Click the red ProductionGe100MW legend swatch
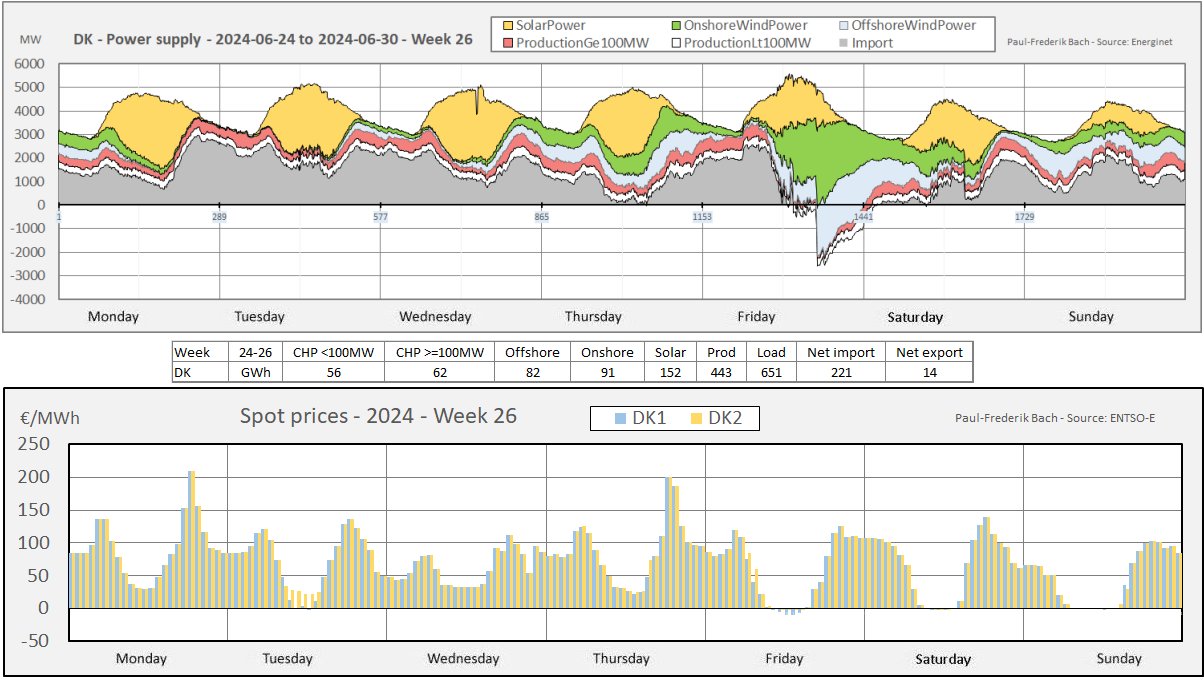The image size is (1204, 680). click(x=507, y=43)
